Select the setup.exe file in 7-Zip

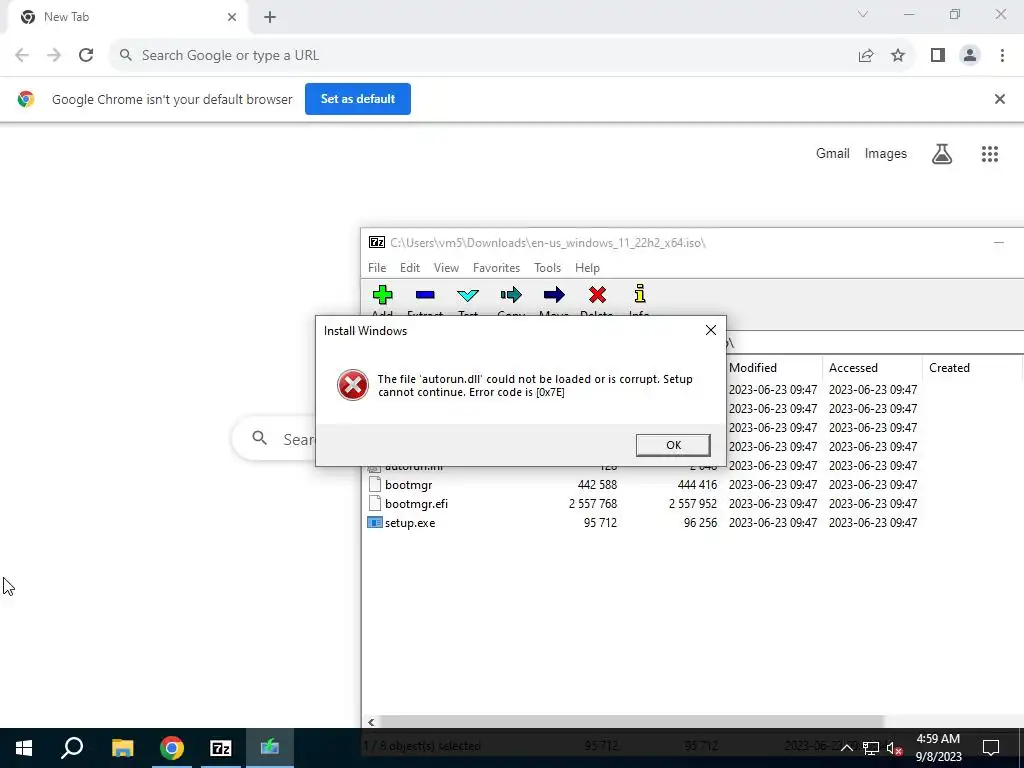(409, 523)
